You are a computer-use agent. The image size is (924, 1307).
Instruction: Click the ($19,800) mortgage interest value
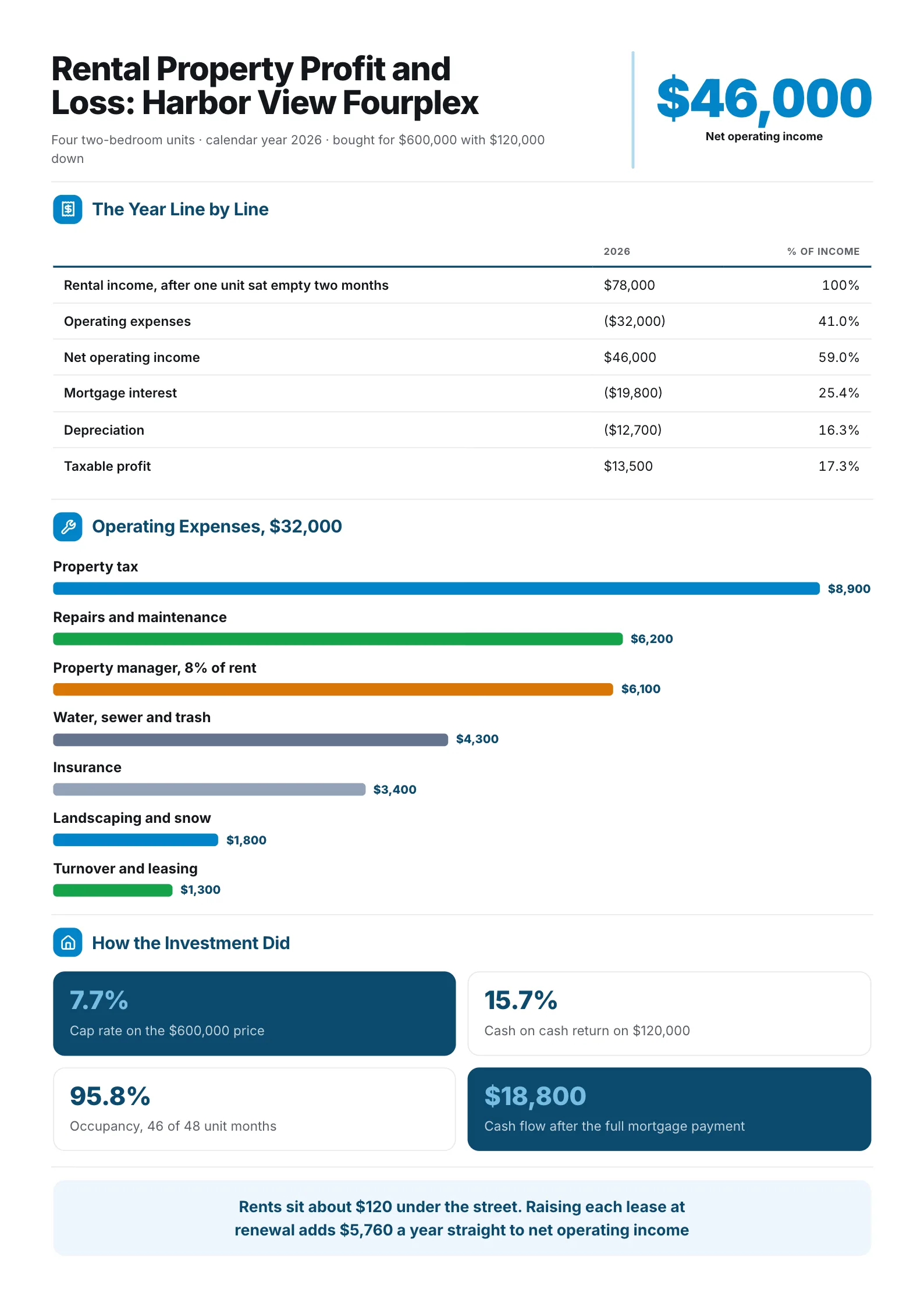coord(633,393)
